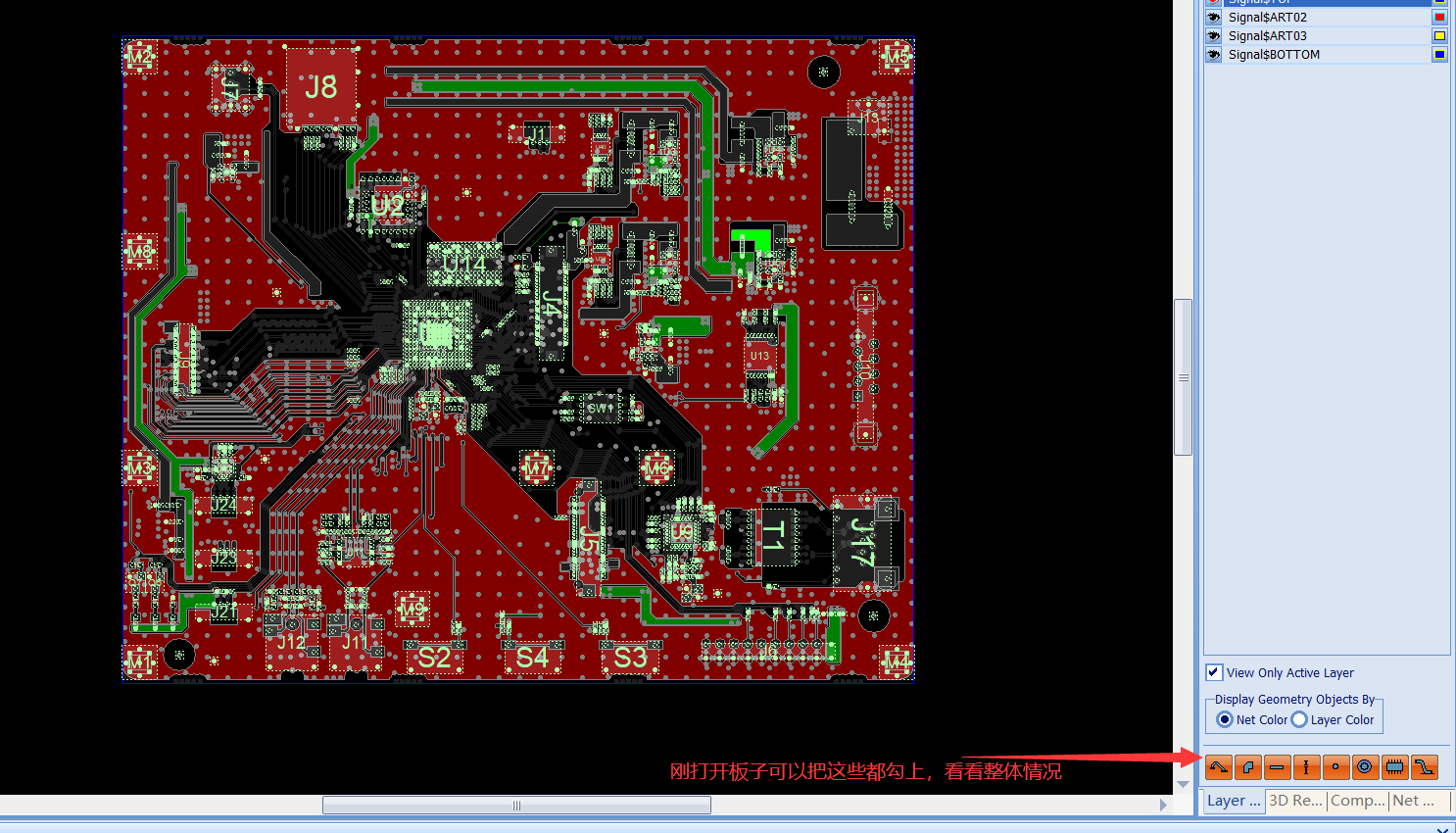Select mounting hole M1 on the PCB
The image size is (1456, 833).
(140, 661)
